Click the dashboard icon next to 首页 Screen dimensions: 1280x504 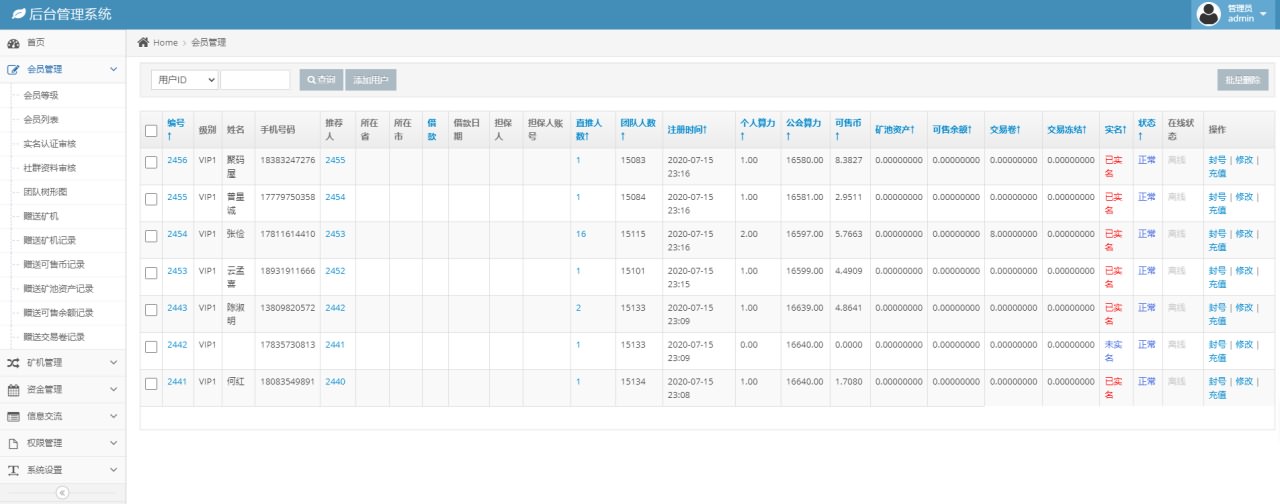(14, 43)
